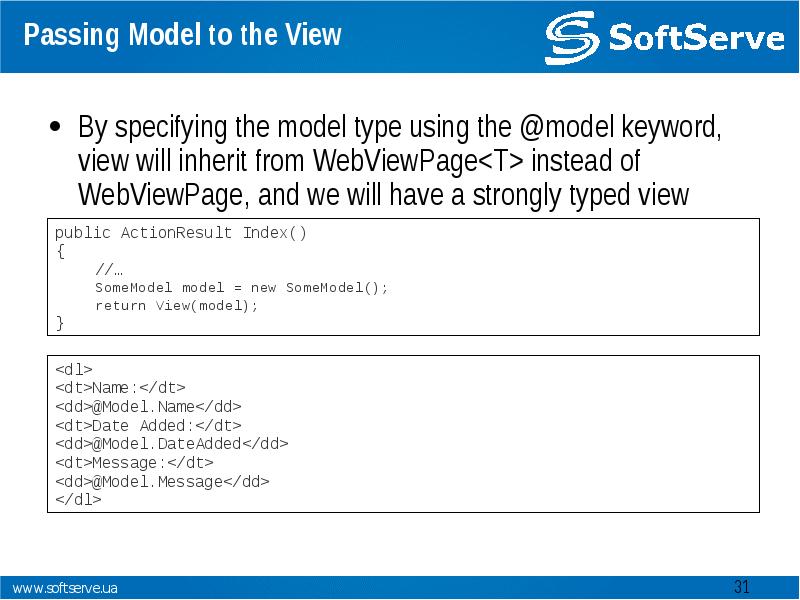The width and height of the screenshot is (800, 600).
Task: Click the SomeModel model = new SomeModel(); line
Action: pos(241,288)
